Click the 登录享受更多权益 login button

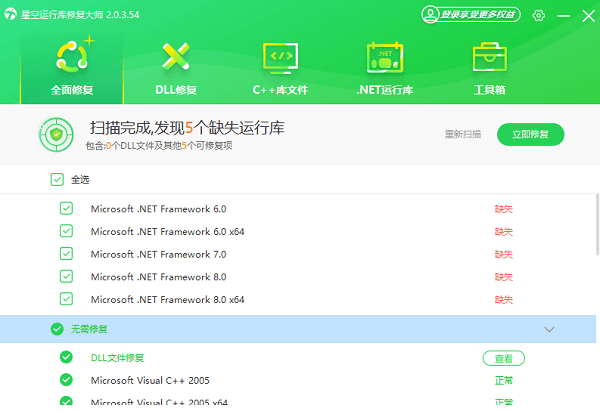pos(471,14)
